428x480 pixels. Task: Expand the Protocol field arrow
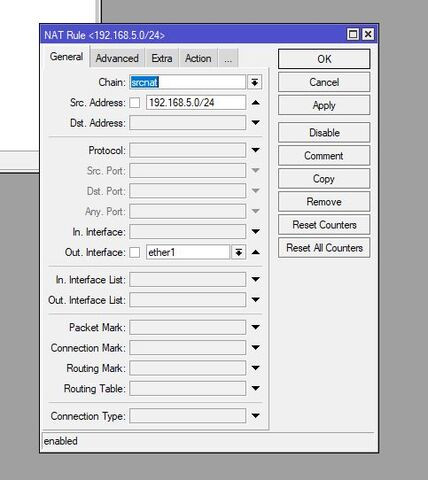[x=256, y=150]
